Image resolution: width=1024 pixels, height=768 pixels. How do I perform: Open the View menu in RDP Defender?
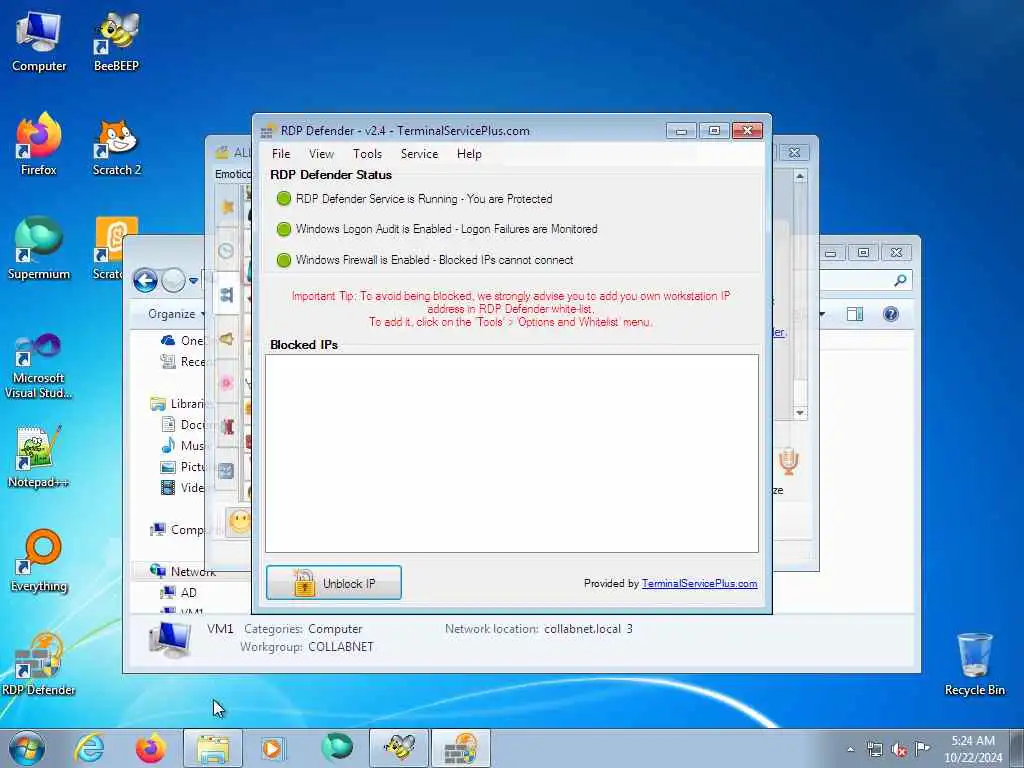tap(321, 153)
